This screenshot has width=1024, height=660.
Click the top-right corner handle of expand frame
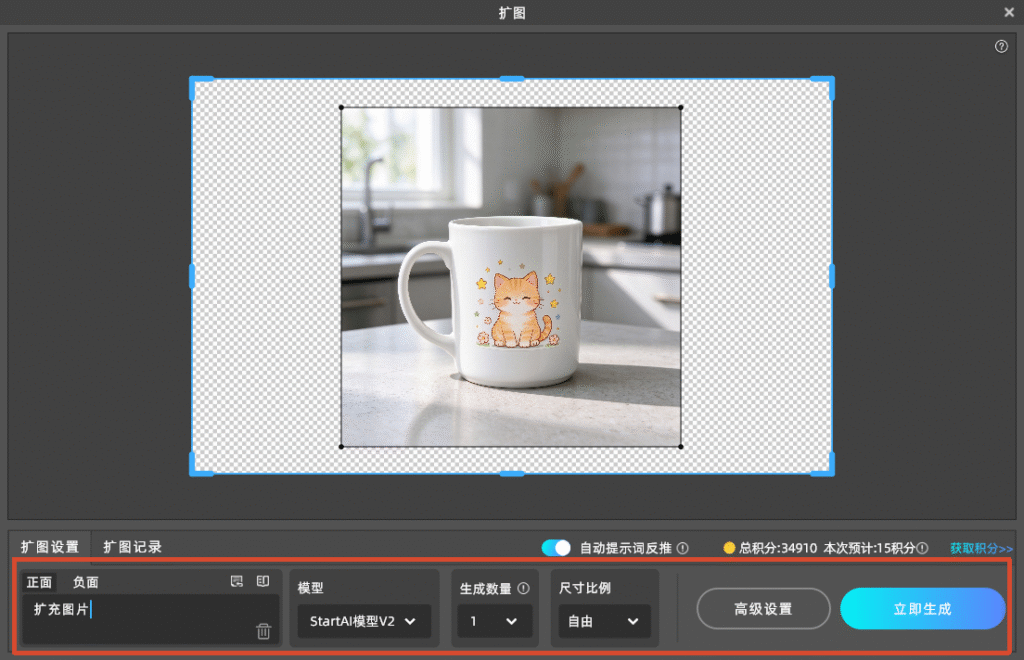pos(829,82)
